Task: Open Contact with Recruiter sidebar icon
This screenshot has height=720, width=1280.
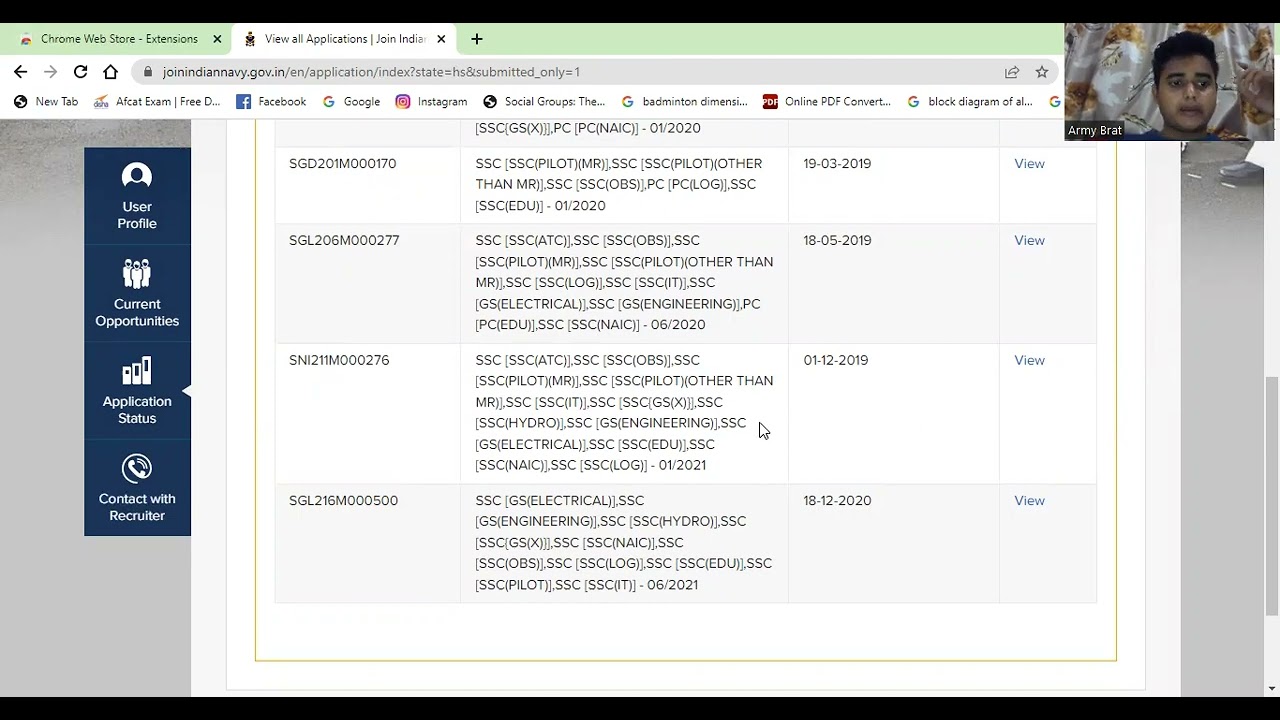Action: (137, 488)
